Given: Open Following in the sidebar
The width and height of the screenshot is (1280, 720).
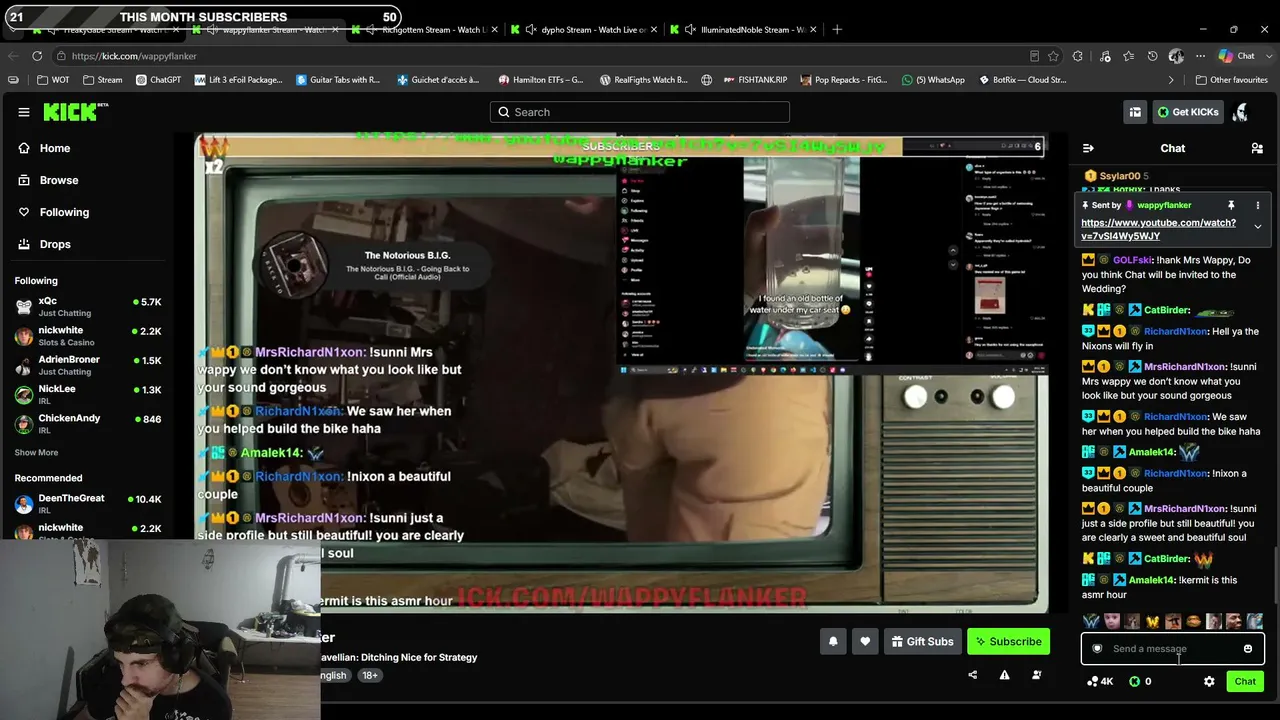Looking at the screenshot, I should (x=64, y=212).
